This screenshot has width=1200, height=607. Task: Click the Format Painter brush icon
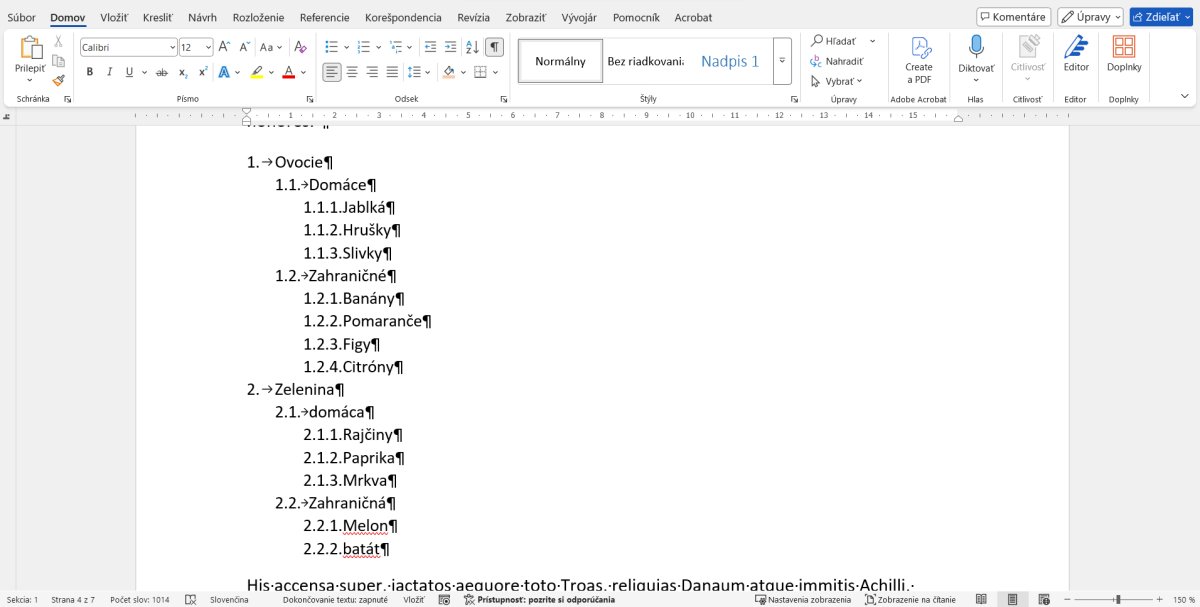pyautogui.click(x=58, y=80)
